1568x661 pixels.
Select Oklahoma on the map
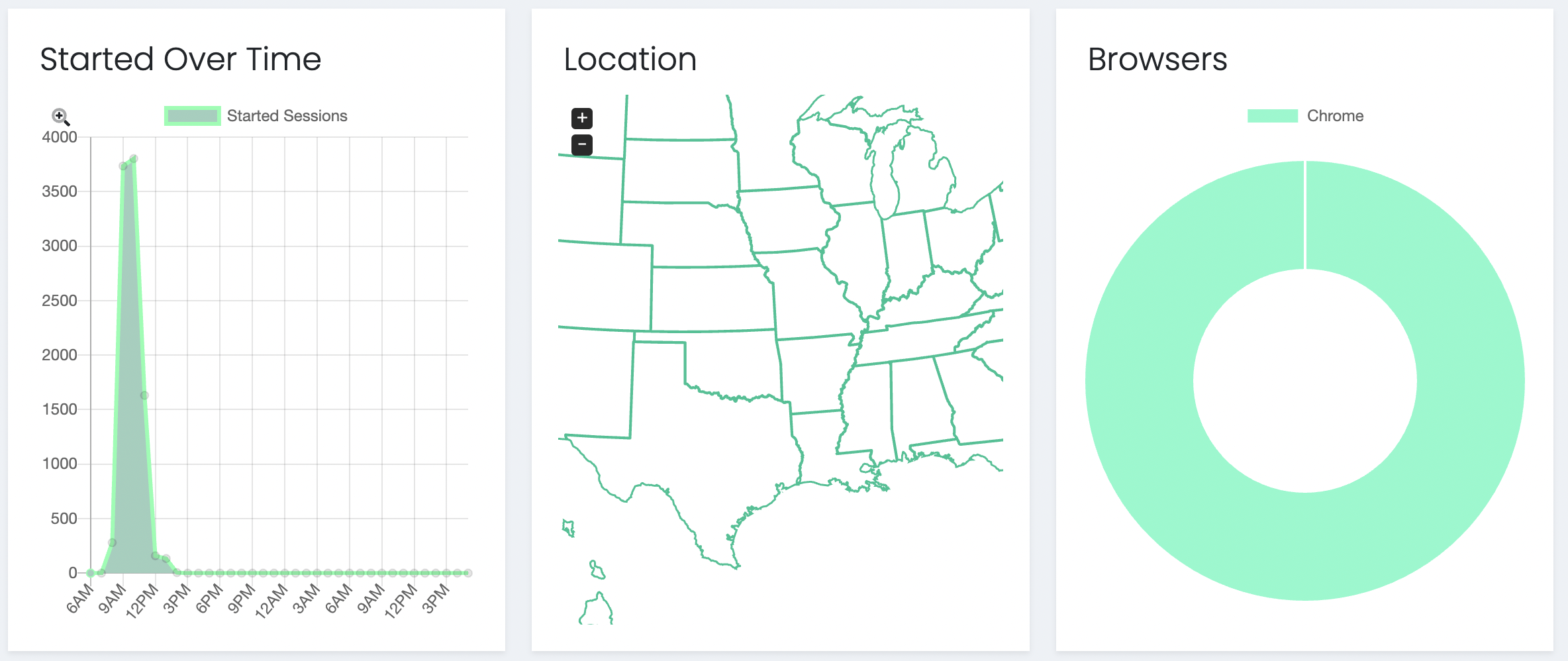click(735, 364)
